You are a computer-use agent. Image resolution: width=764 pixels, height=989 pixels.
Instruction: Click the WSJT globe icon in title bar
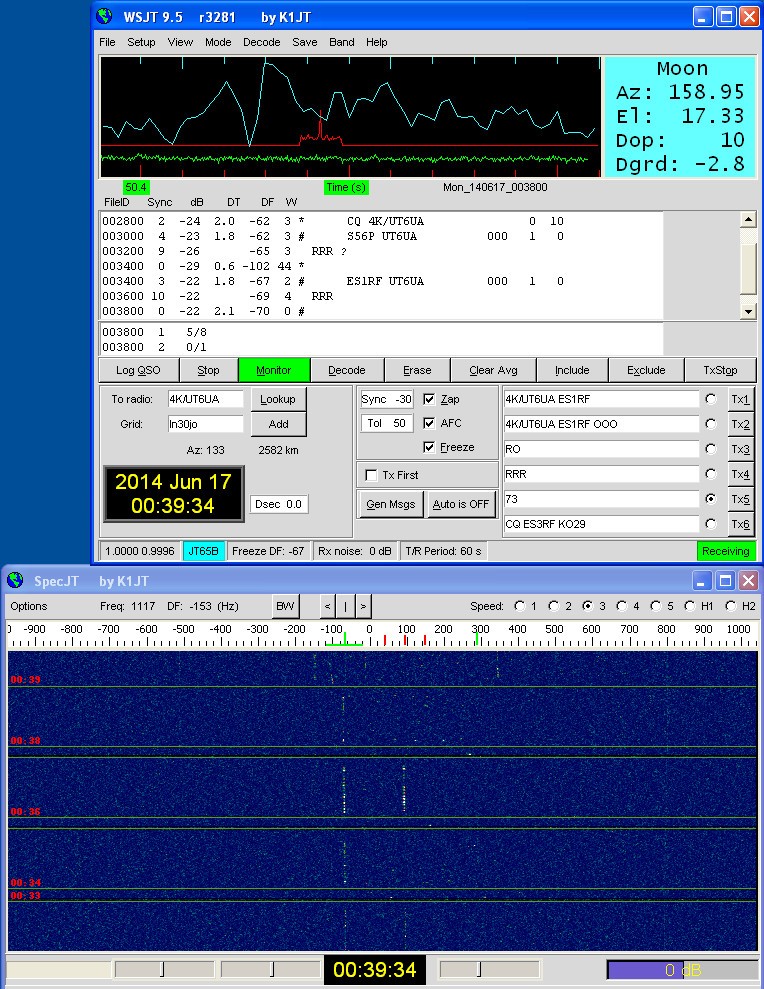pos(106,16)
